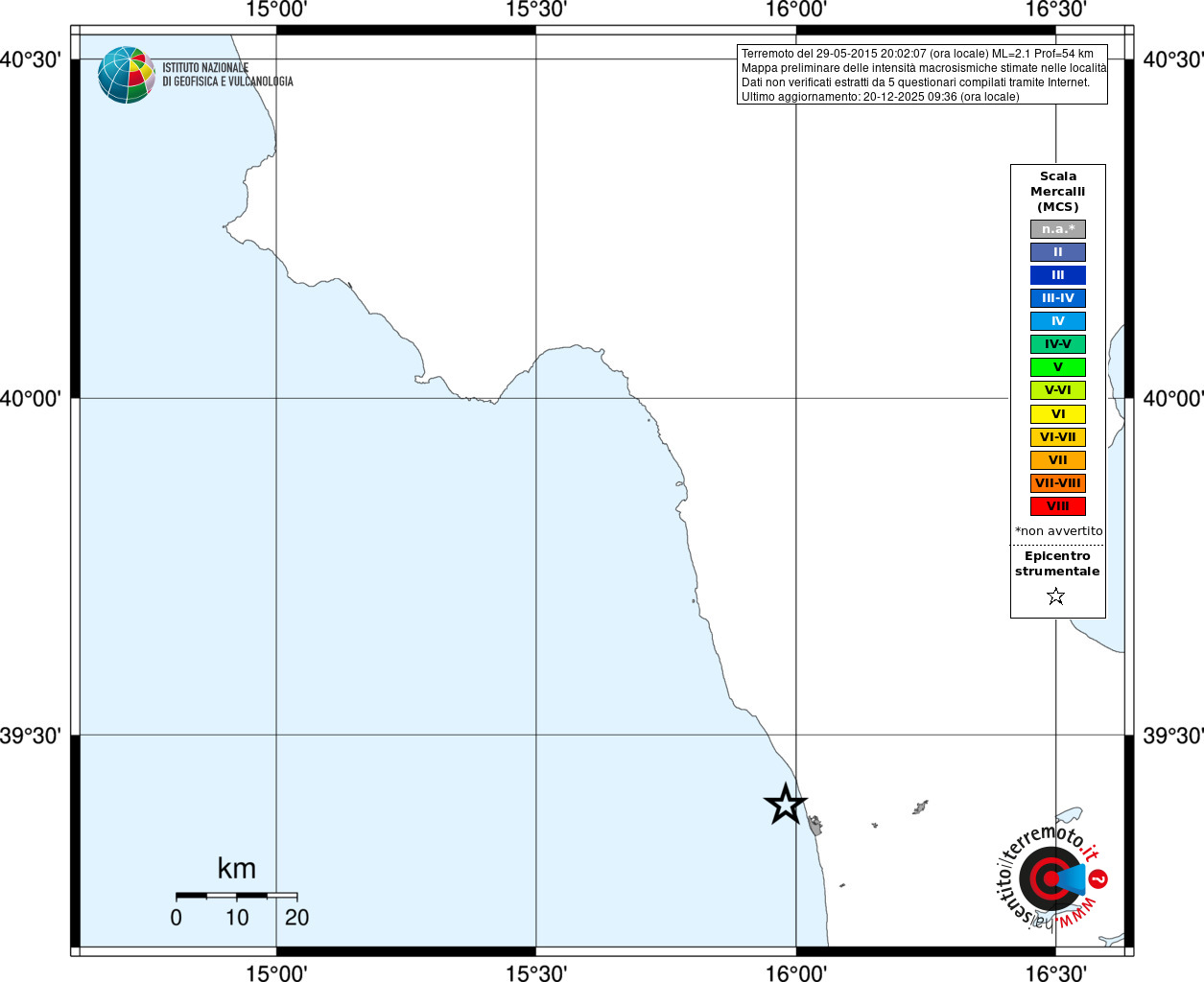Click the km scale bar
Screen dimensions: 1204x982
pyautogui.click(x=236, y=896)
